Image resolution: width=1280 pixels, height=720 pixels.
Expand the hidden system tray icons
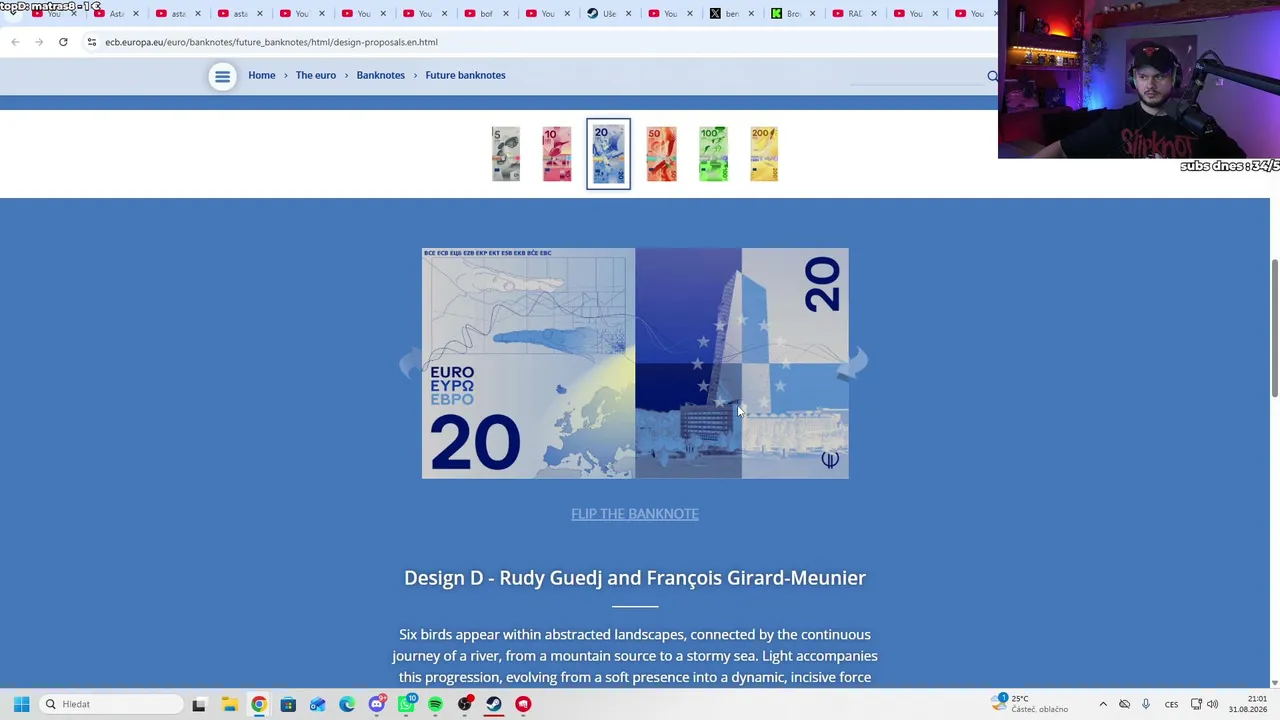pos(1103,704)
